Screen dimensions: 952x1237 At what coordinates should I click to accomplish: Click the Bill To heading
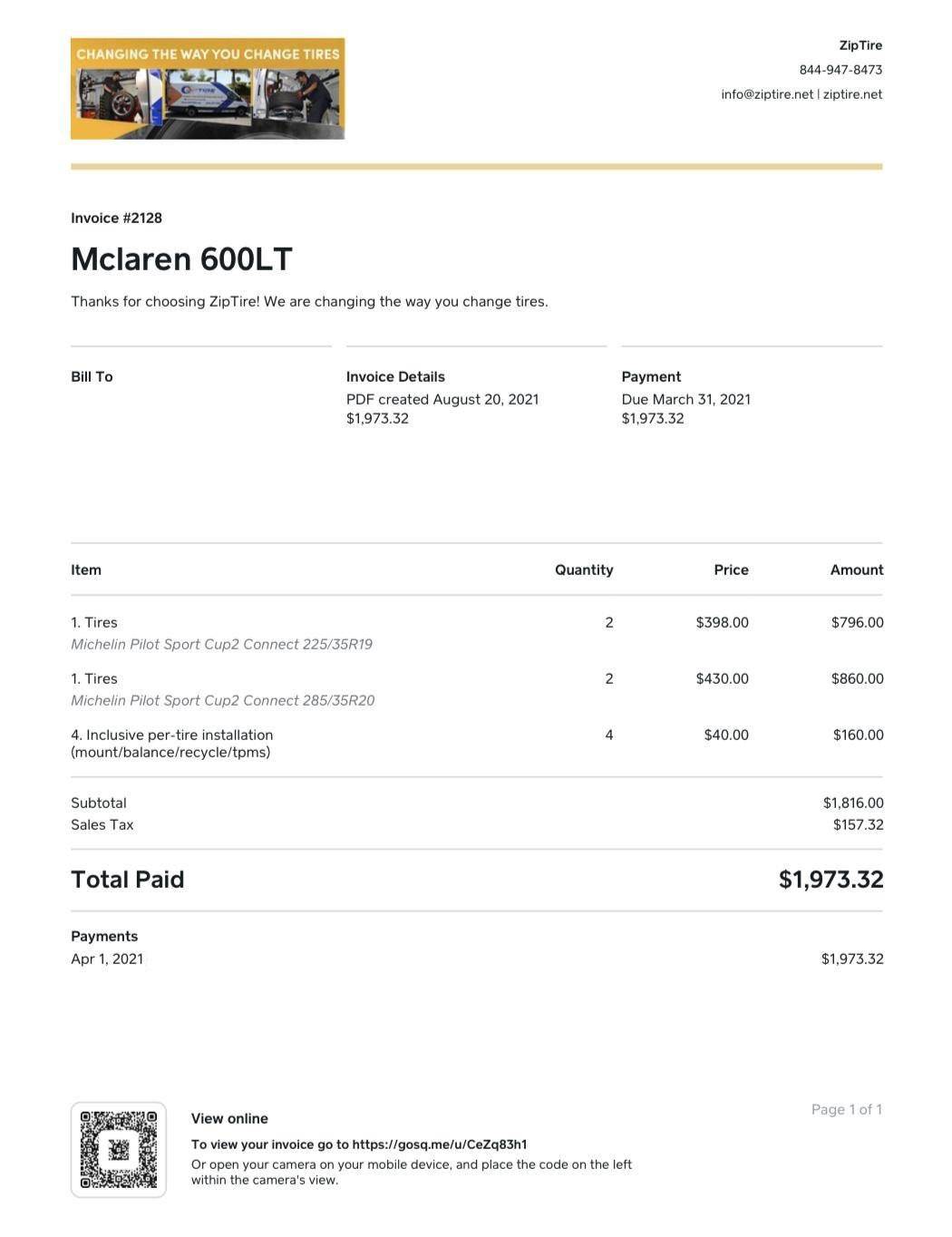point(92,376)
